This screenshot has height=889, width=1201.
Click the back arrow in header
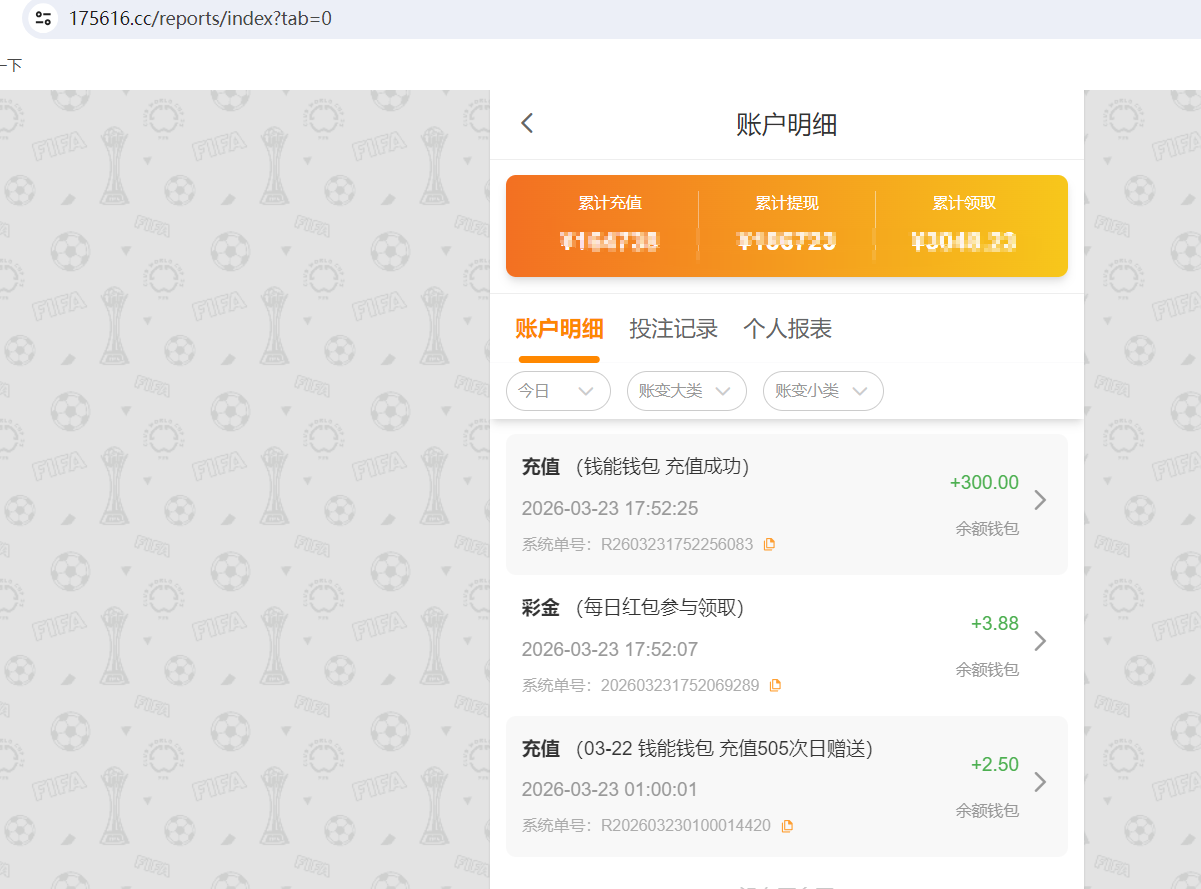click(x=527, y=124)
